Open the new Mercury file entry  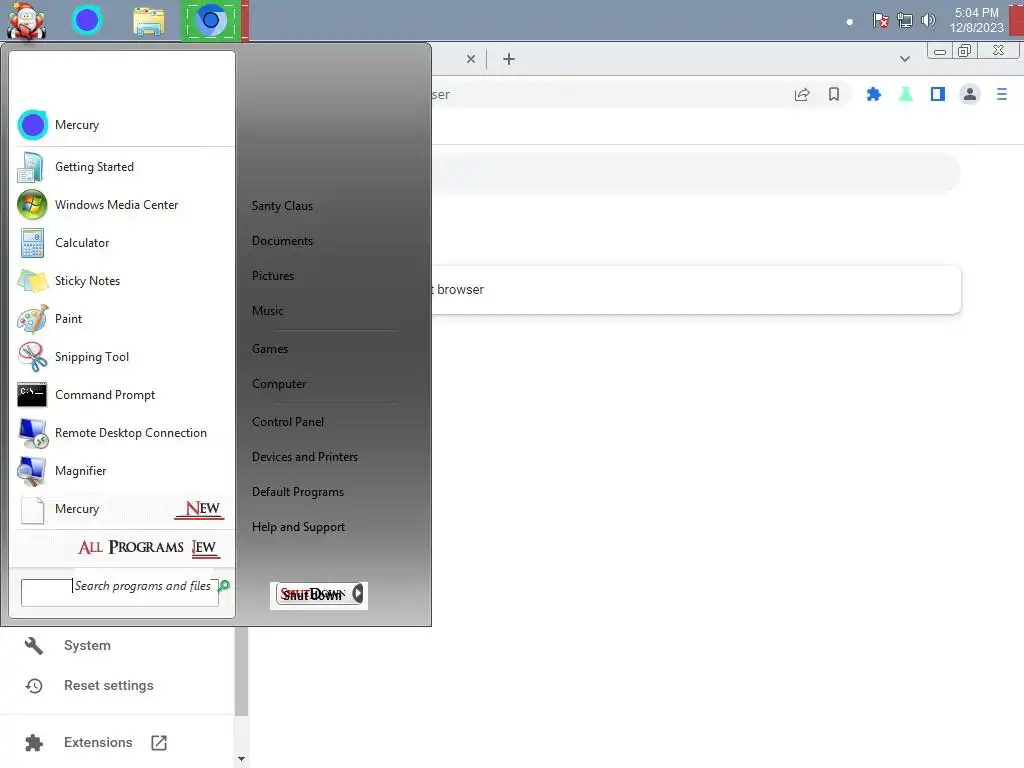(122, 509)
